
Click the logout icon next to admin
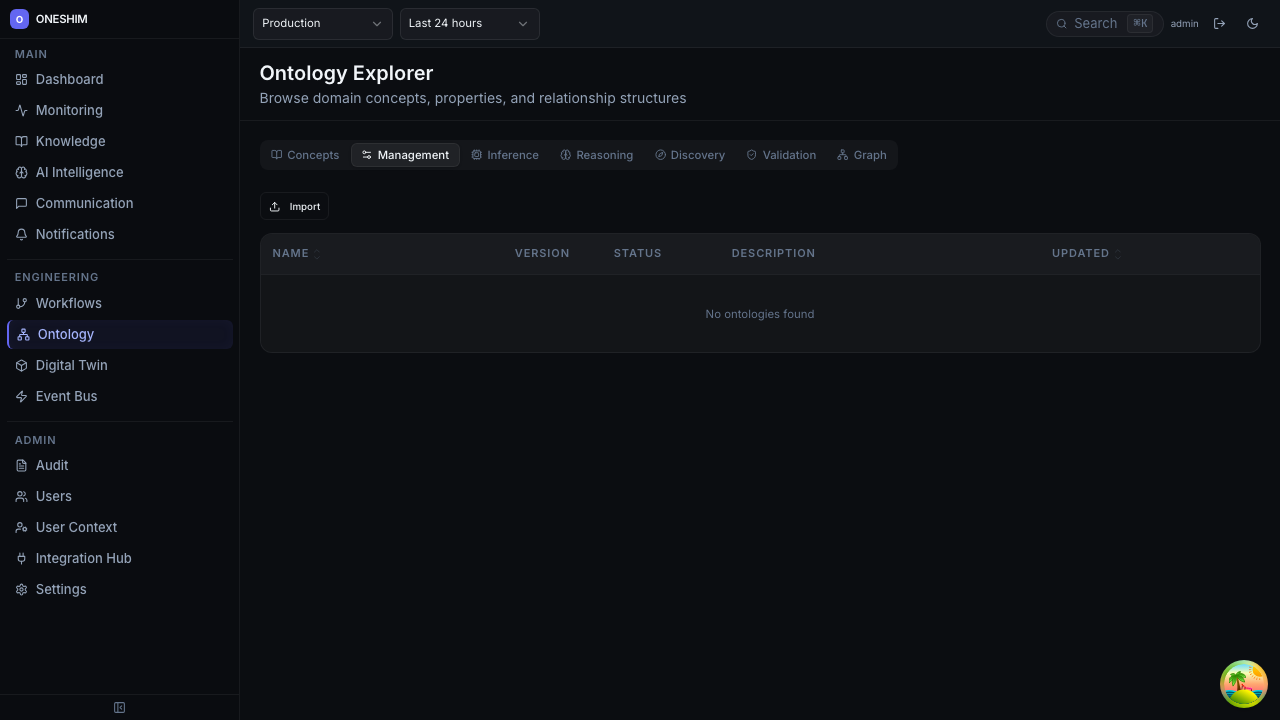(1219, 23)
